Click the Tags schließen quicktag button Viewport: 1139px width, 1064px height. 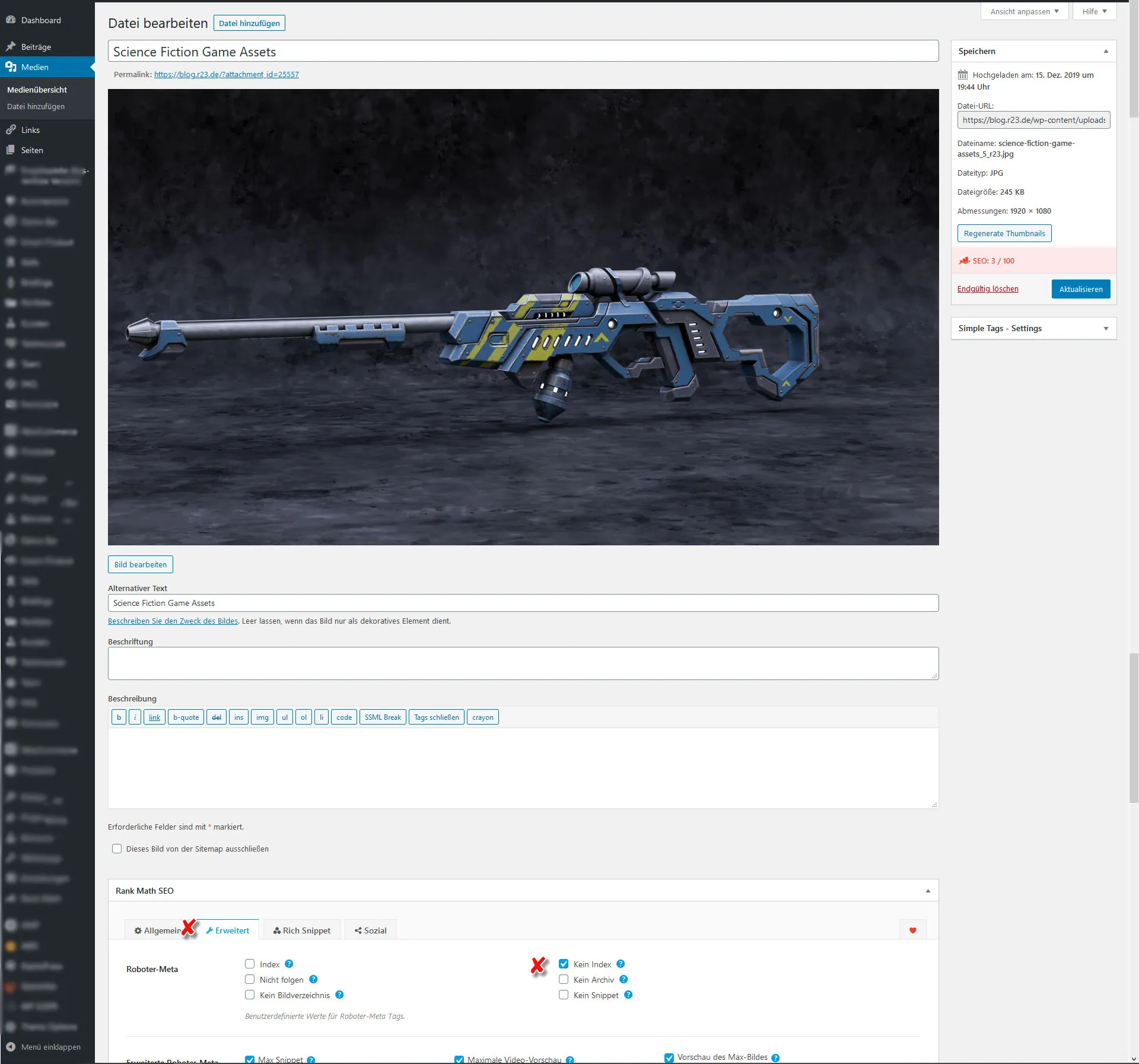click(x=437, y=717)
